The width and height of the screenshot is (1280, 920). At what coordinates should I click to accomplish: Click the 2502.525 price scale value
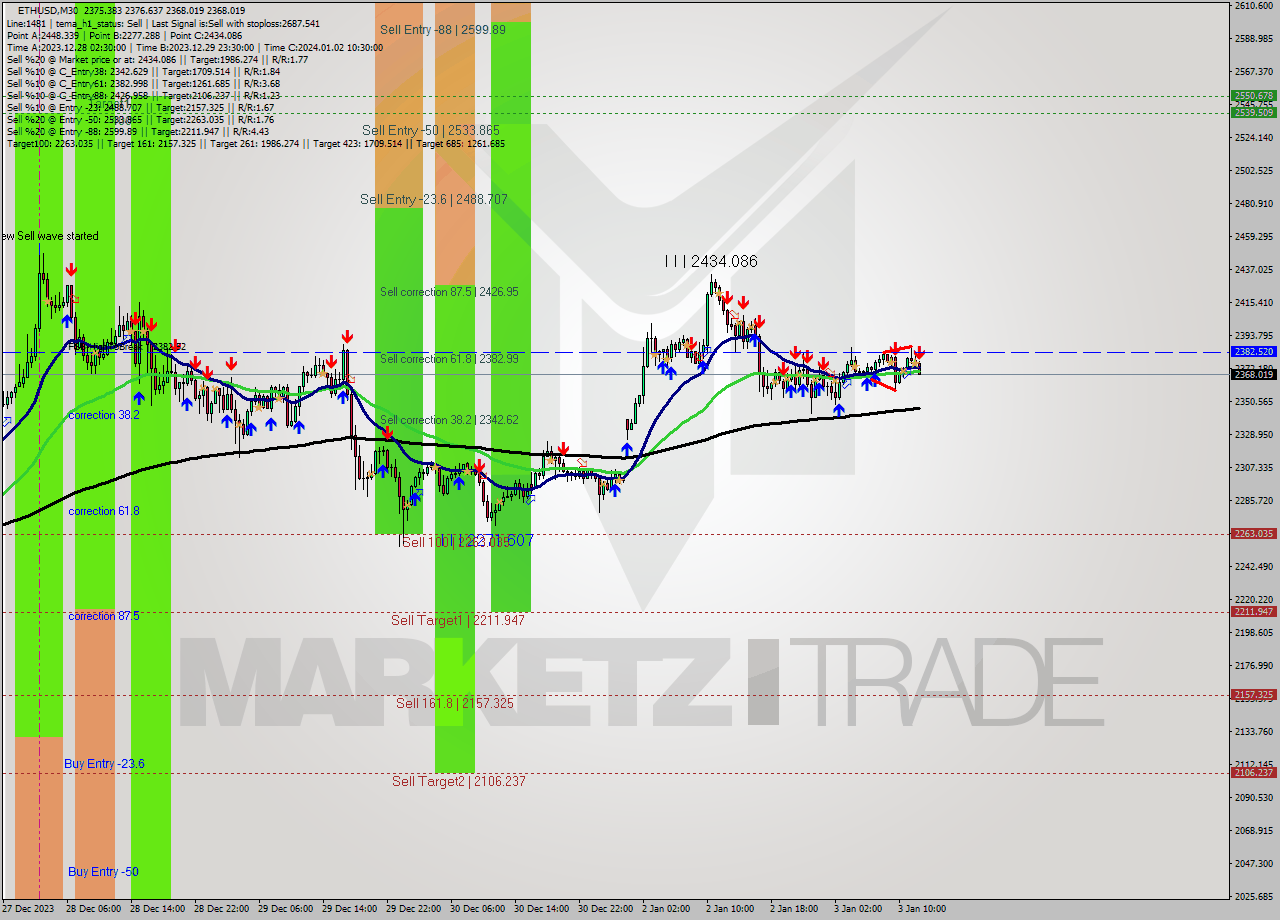click(x=1253, y=170)
